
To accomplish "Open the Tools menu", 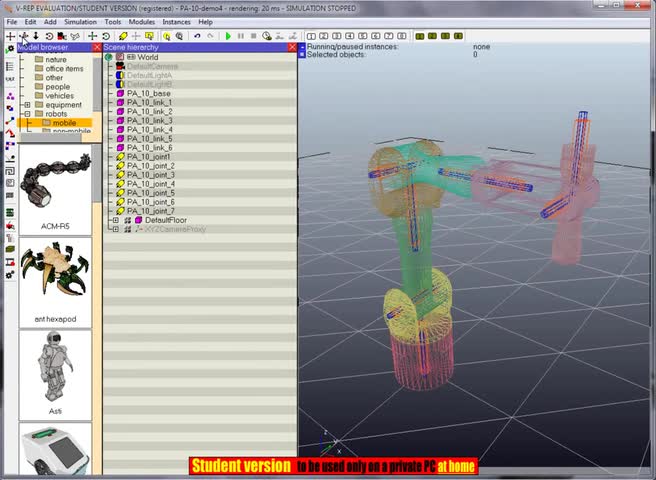I will [x=113, y=22].
